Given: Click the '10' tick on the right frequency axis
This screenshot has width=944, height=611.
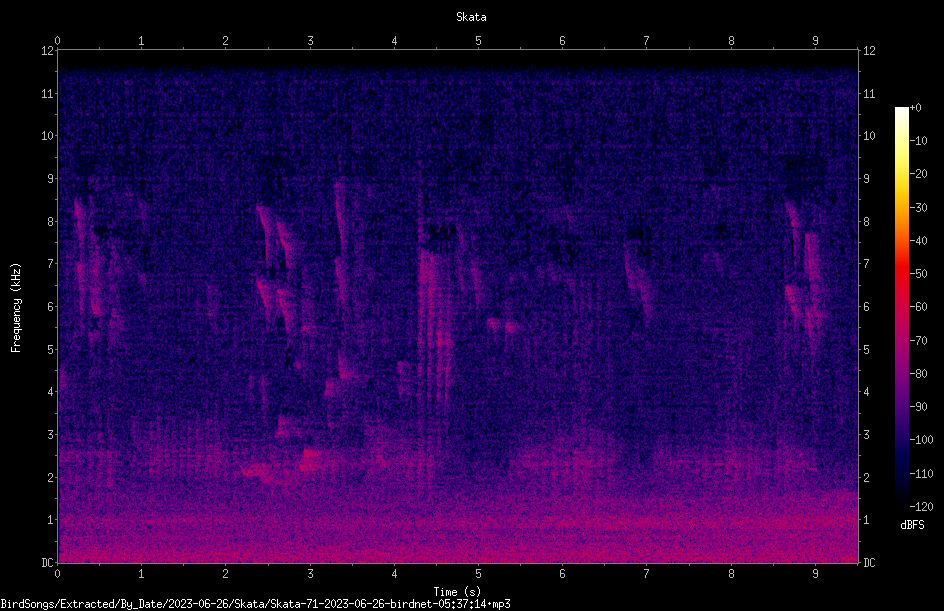Looking at the screenshot, I should tap(869, 136).
